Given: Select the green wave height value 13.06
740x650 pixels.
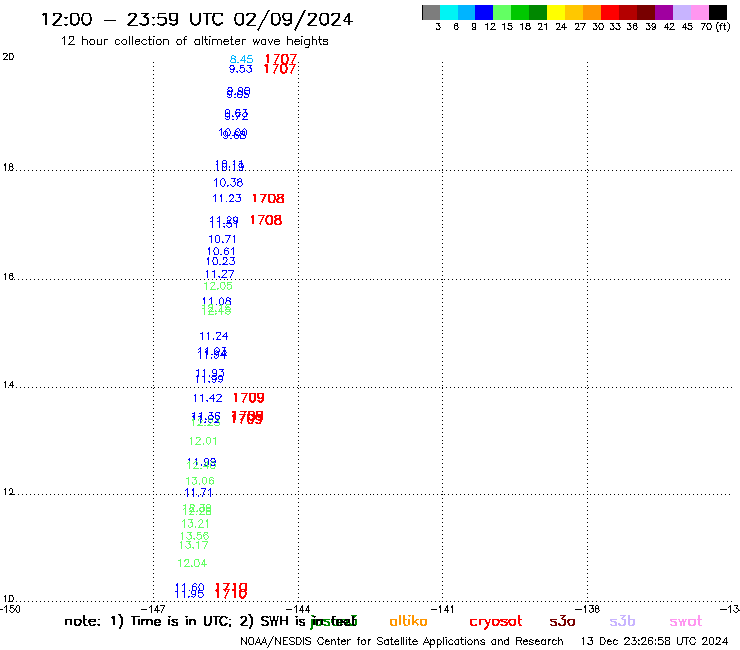Looking at the screenshot, I should [200, 481].
